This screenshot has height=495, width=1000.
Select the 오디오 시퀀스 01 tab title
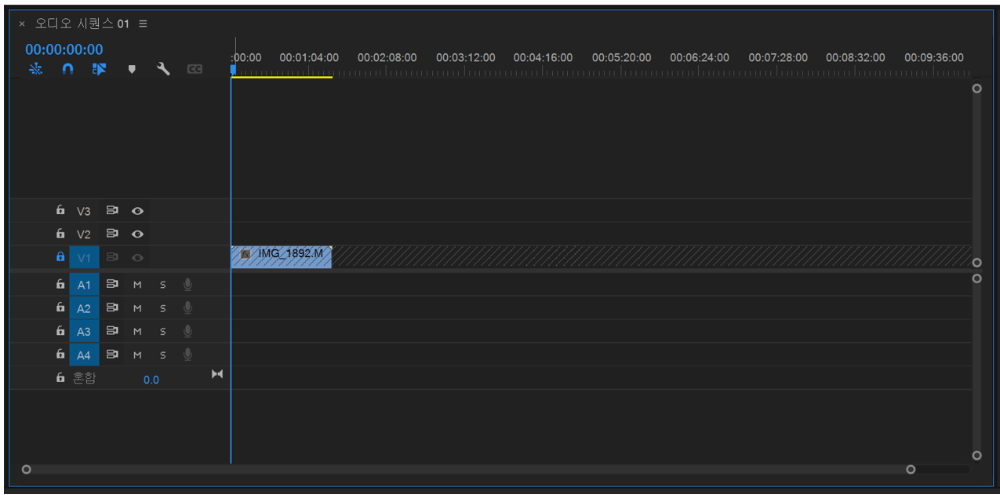82,24
